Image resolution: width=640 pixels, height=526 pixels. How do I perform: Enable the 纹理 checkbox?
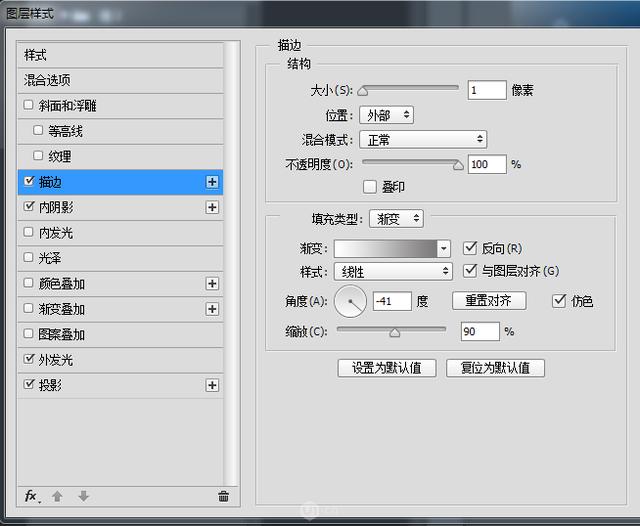(38, 155)
